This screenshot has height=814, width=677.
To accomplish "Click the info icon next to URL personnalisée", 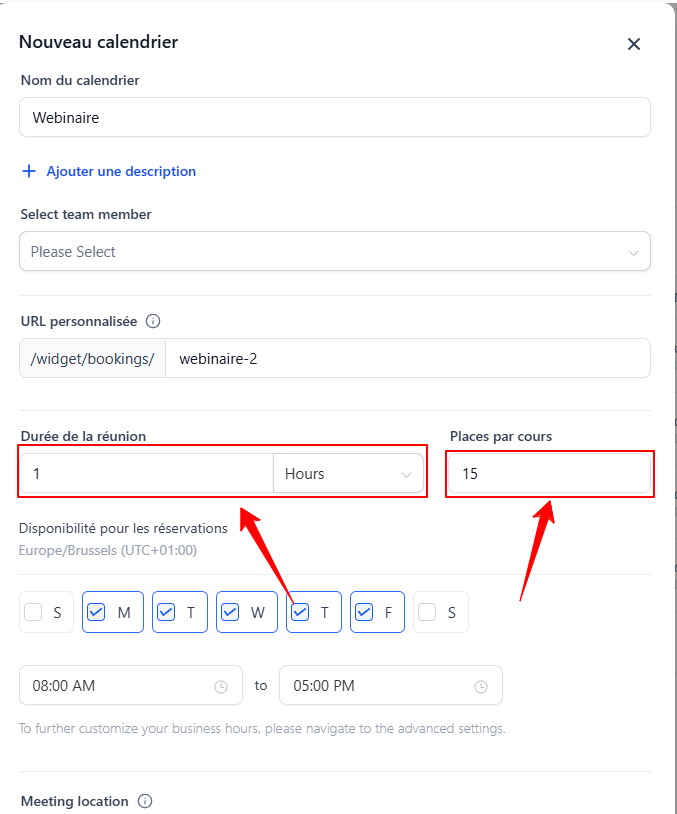I will [153, 321].
